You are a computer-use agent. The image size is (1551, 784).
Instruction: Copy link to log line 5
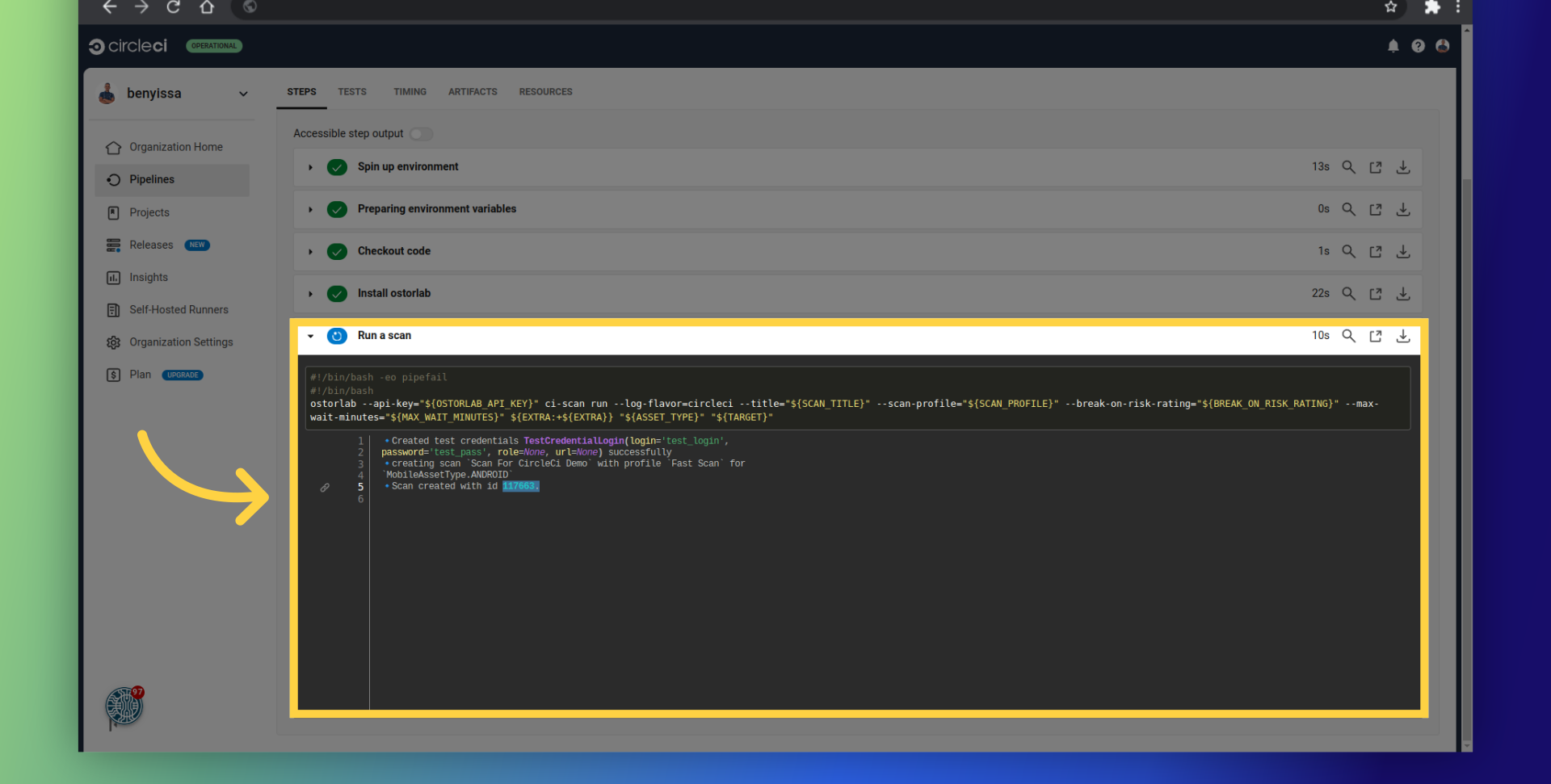[325, 488]
